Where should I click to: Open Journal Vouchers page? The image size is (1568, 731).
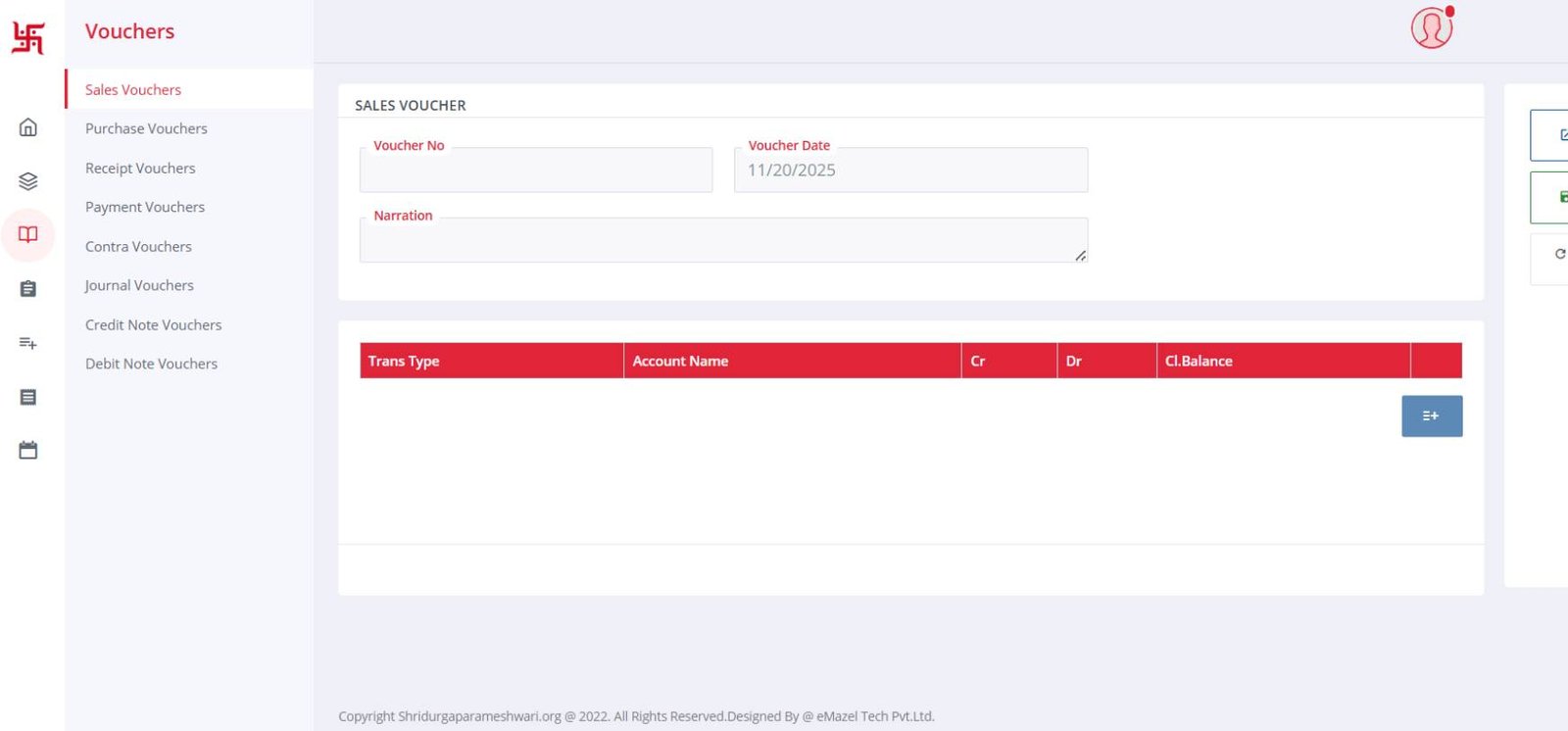tap(139, 285)
